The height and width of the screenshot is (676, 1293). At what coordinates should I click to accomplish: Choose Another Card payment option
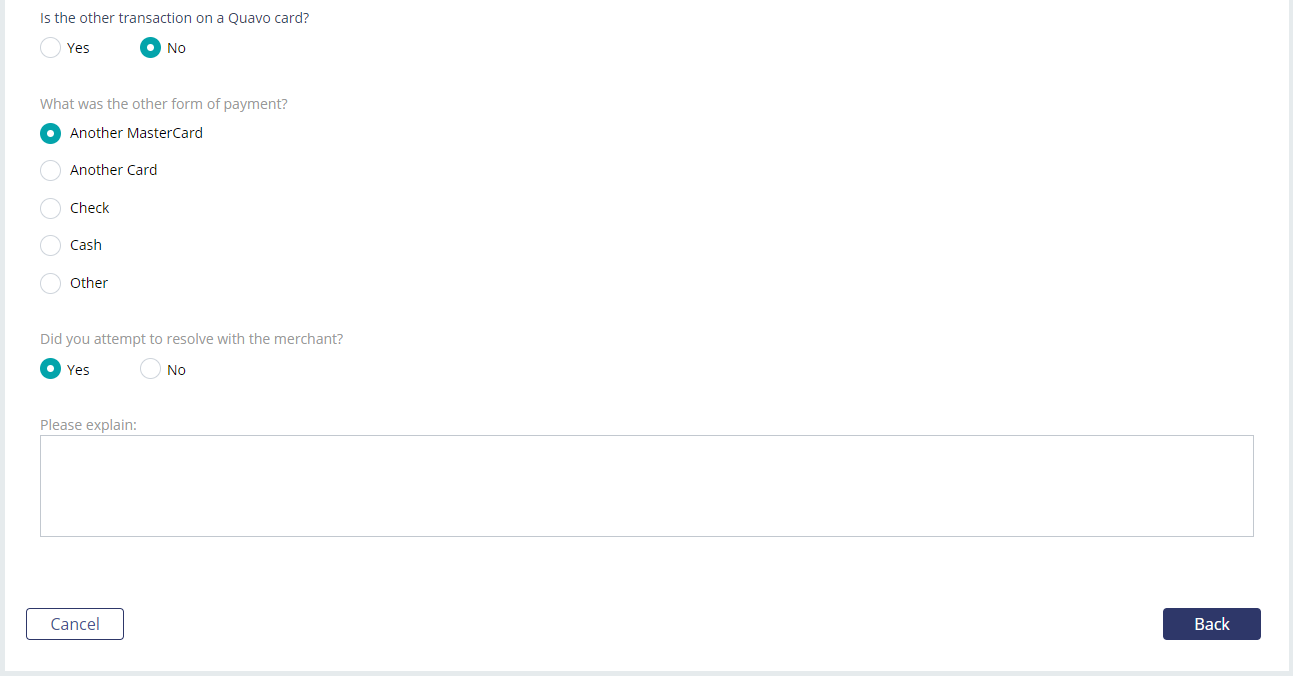pyautogui.click(x=50, y=170)
